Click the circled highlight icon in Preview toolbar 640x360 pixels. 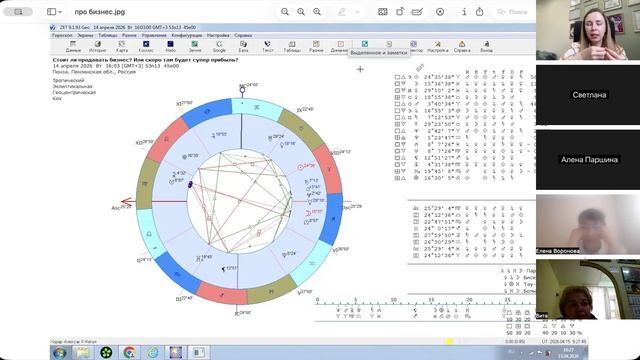click(440, 12)
